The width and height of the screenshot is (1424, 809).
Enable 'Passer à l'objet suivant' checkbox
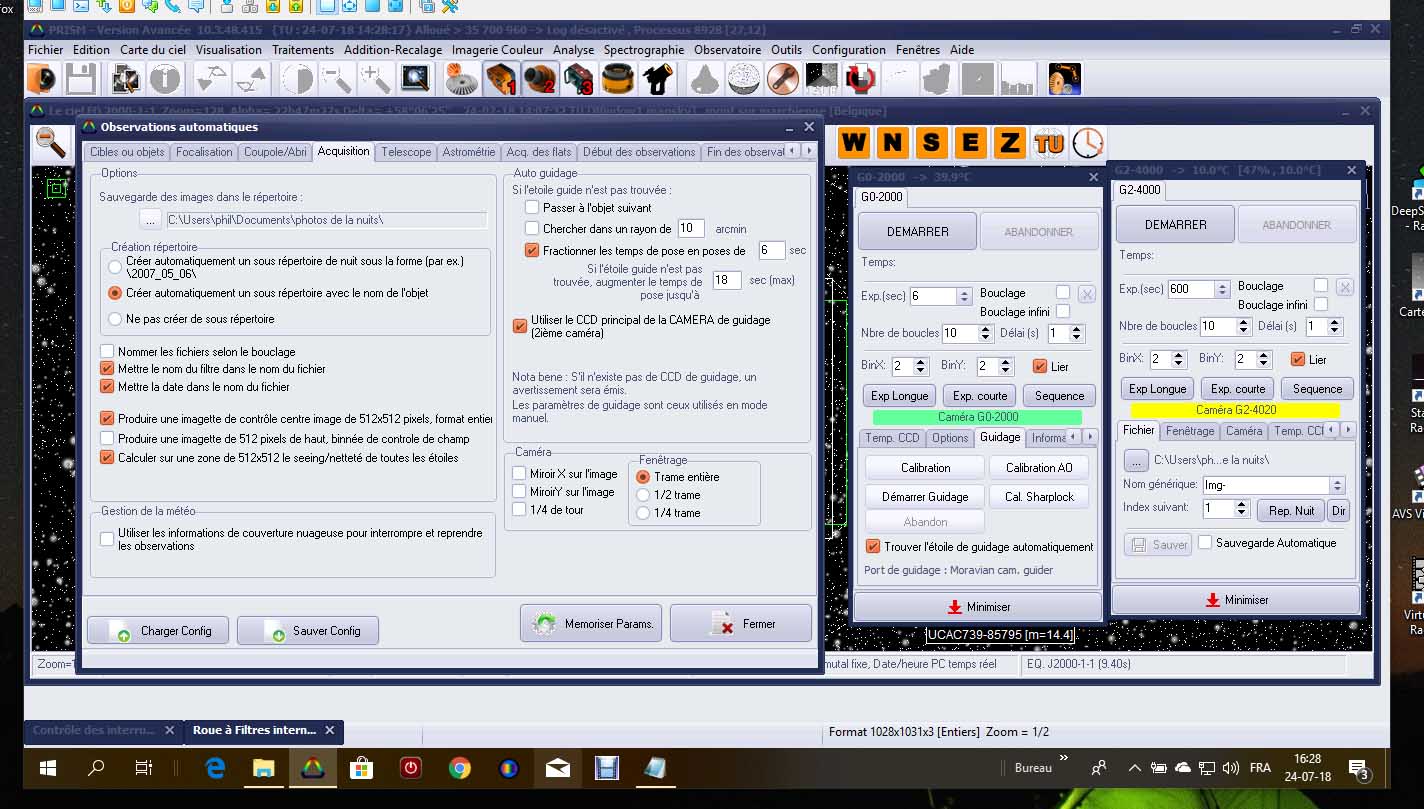coord(532,207)
